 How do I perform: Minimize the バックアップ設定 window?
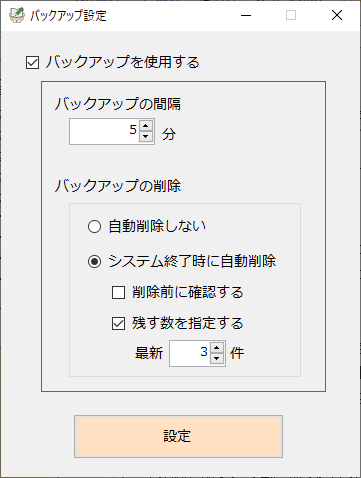point(246,15)
